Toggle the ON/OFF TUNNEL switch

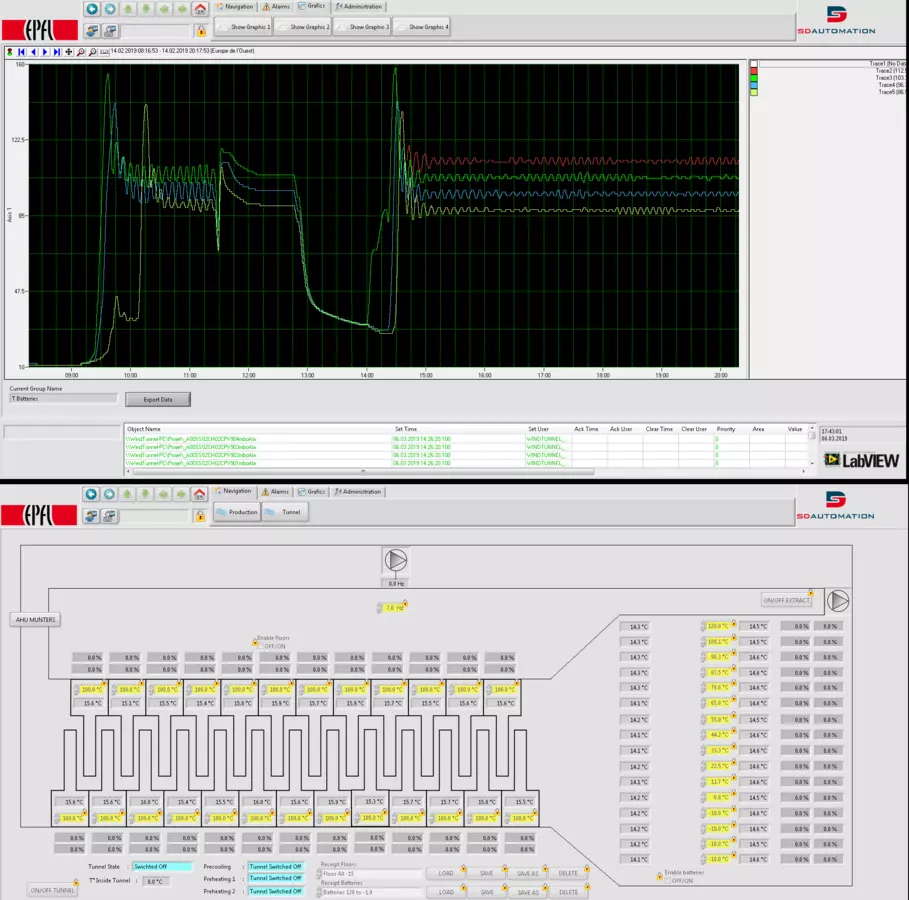point(52,890)
